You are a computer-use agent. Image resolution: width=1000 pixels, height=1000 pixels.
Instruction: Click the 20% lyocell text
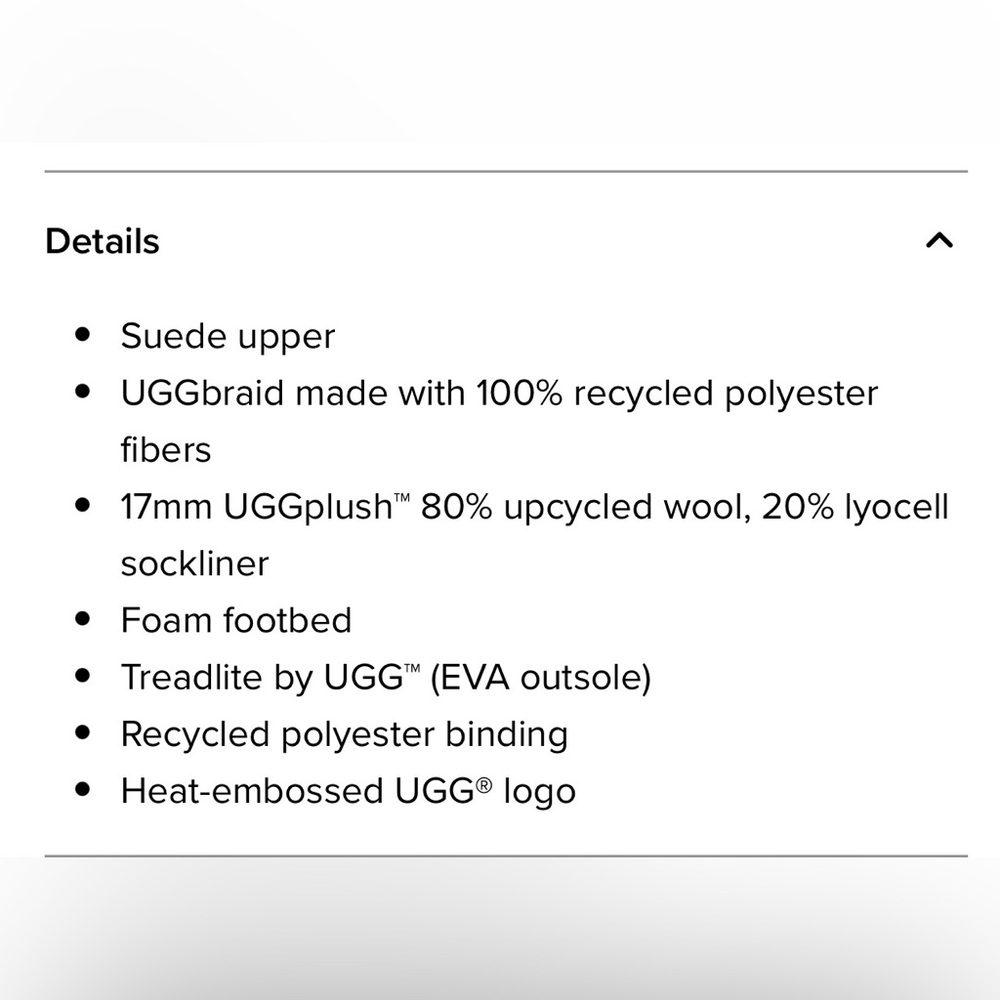(855, 507)
